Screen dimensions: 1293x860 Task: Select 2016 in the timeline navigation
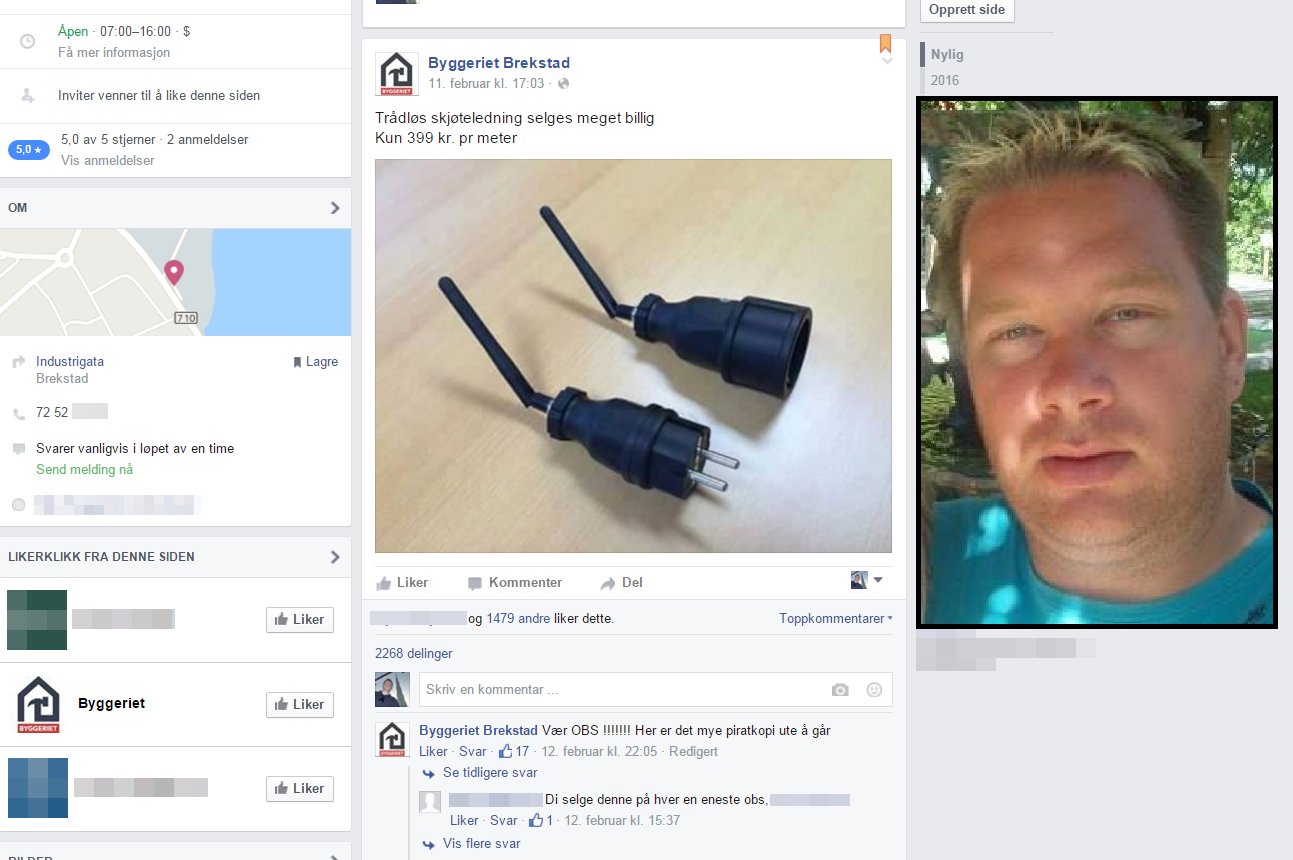944,80
